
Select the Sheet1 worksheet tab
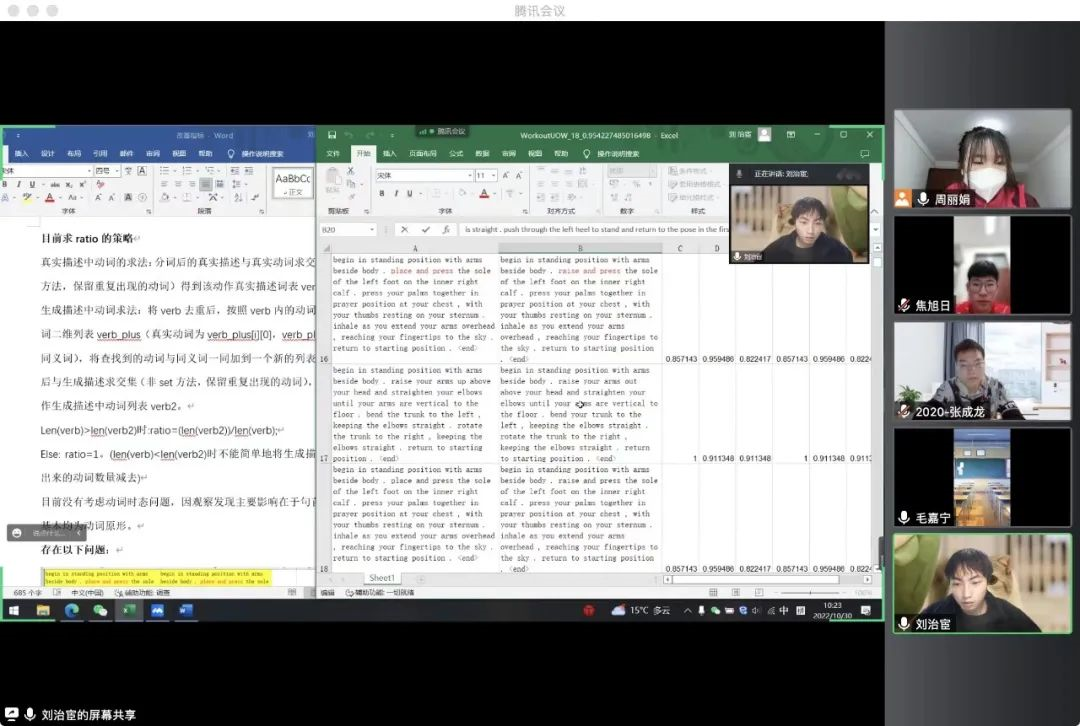381,578
